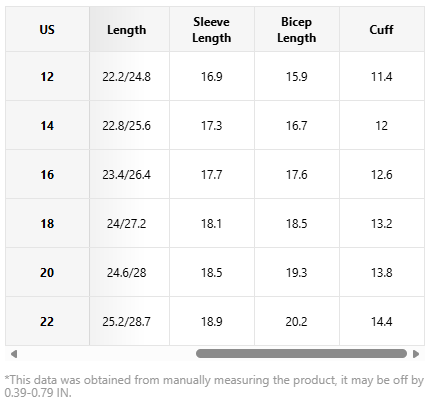This screenshot has width=440, height=401.
Task: Click the Bicep Length column header
Action: point(297,29)
